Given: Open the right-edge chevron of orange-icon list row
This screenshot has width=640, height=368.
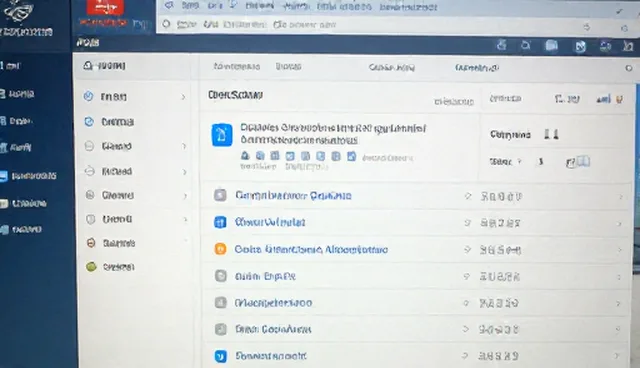Looking at the screenshot, I should click(x=620, y=250).
